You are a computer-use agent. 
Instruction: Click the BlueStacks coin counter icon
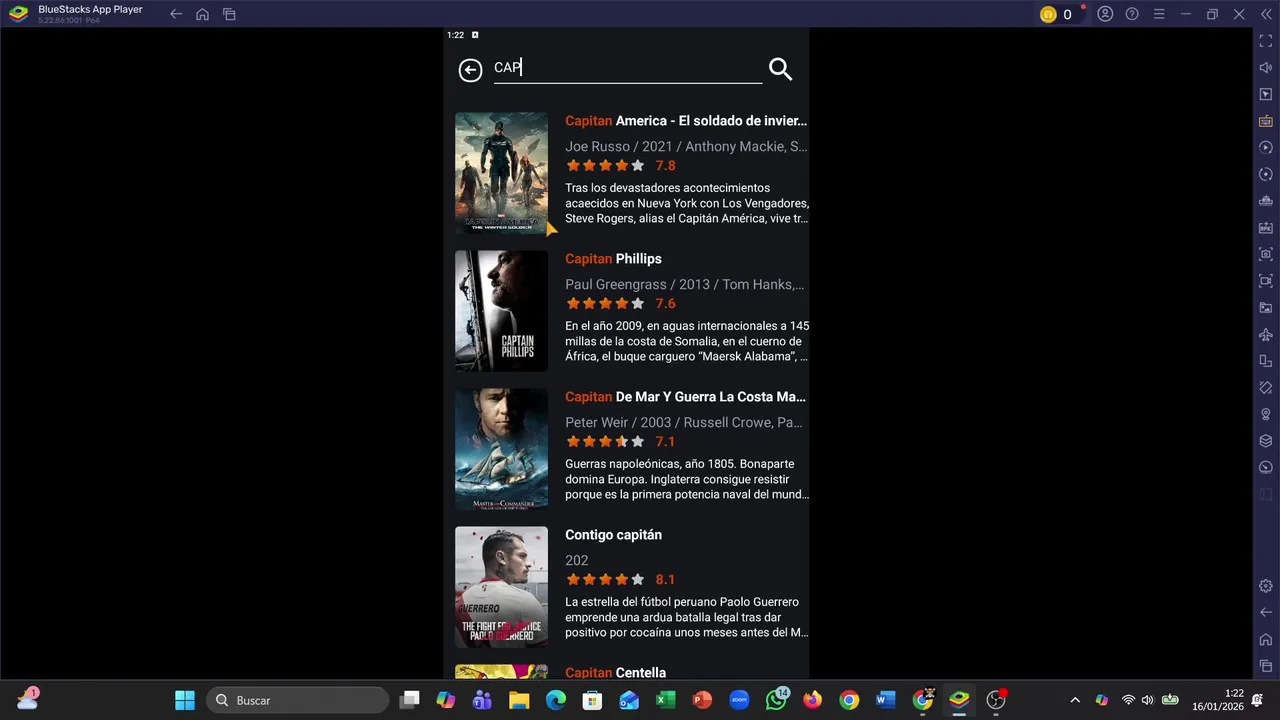coord(1048,14)
